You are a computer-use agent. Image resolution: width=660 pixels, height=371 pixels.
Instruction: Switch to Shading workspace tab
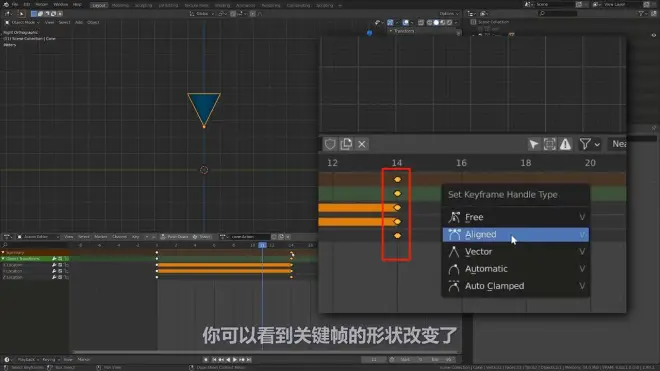223,5
